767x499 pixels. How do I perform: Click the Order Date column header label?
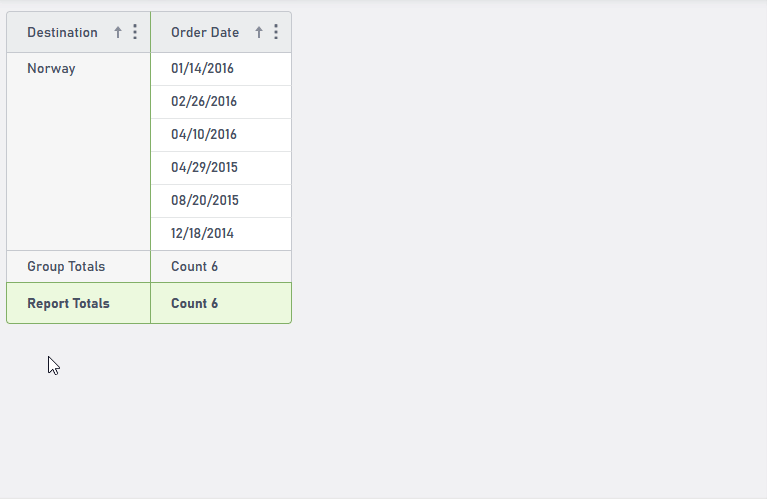pos(205,32)
